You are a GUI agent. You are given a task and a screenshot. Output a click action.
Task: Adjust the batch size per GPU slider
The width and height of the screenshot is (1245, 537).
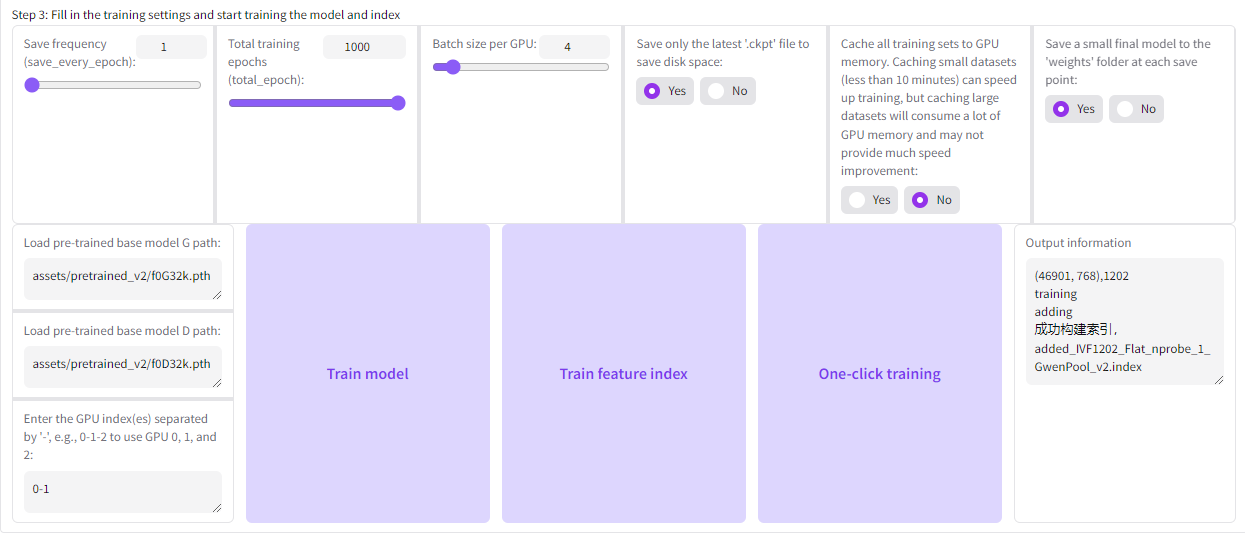(x=521, y=67)
